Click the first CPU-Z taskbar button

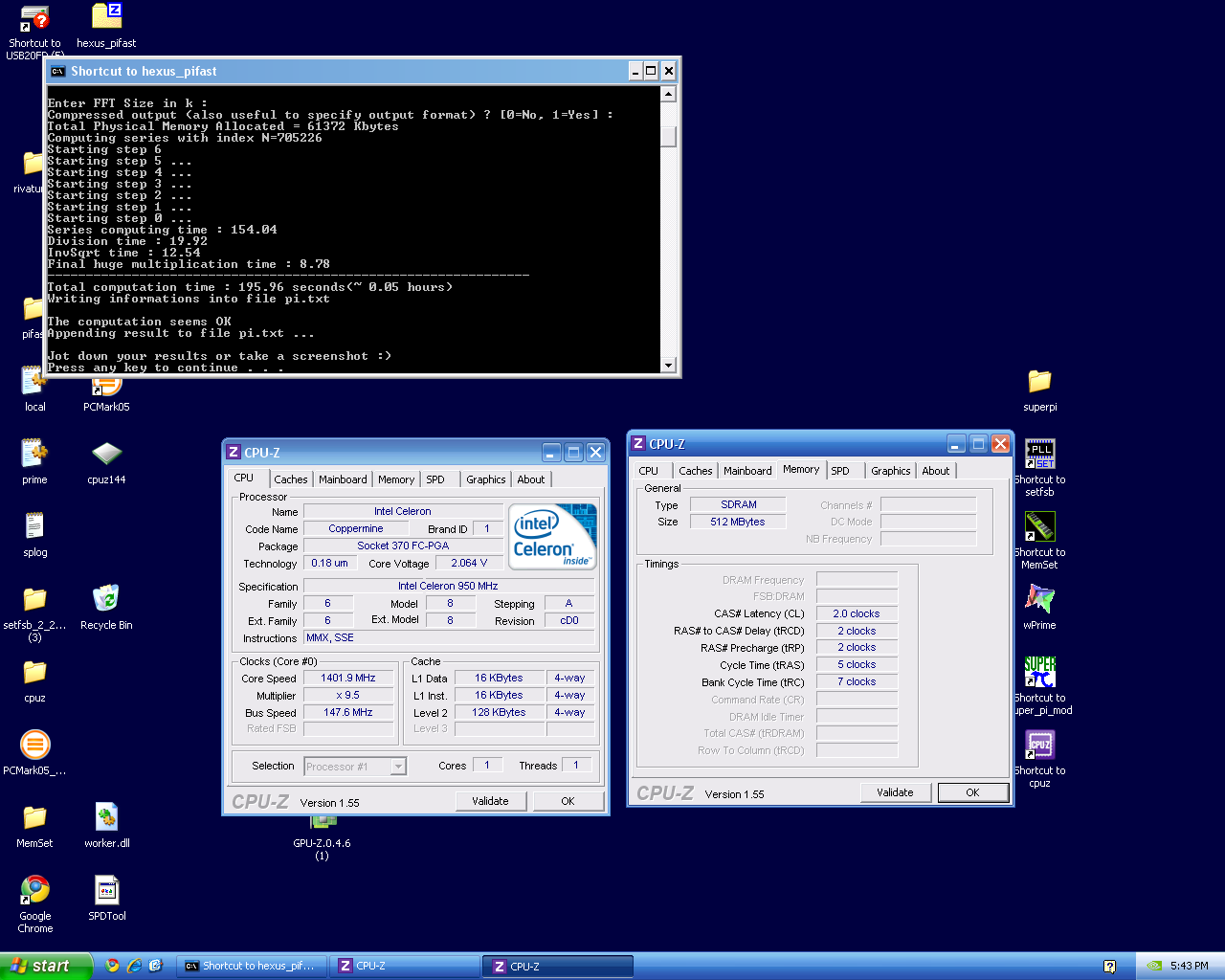(x=405, y=966)
